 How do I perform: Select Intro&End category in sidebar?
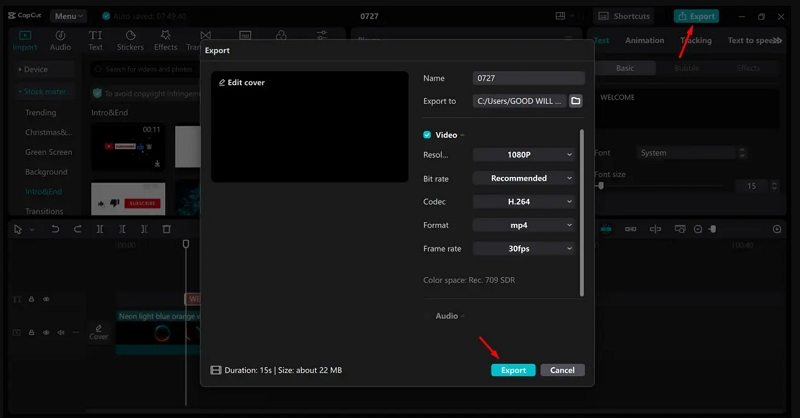tap(43, 192)
